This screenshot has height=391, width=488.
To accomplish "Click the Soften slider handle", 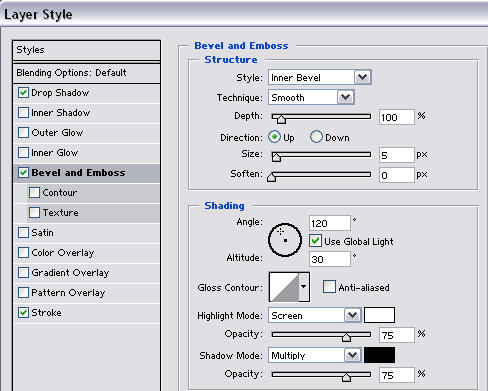I will [x=271, y=177].
